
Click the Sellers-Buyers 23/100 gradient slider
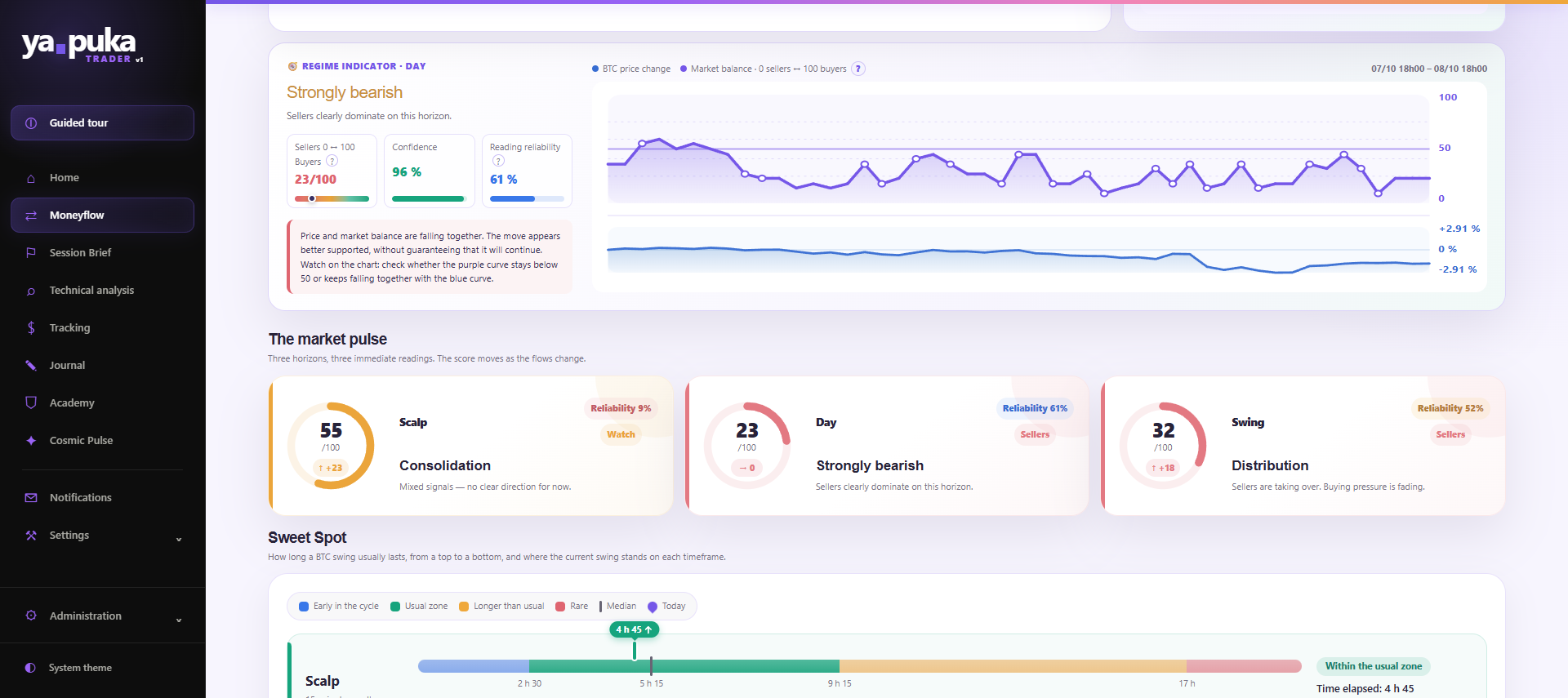(x=332, y=198)
